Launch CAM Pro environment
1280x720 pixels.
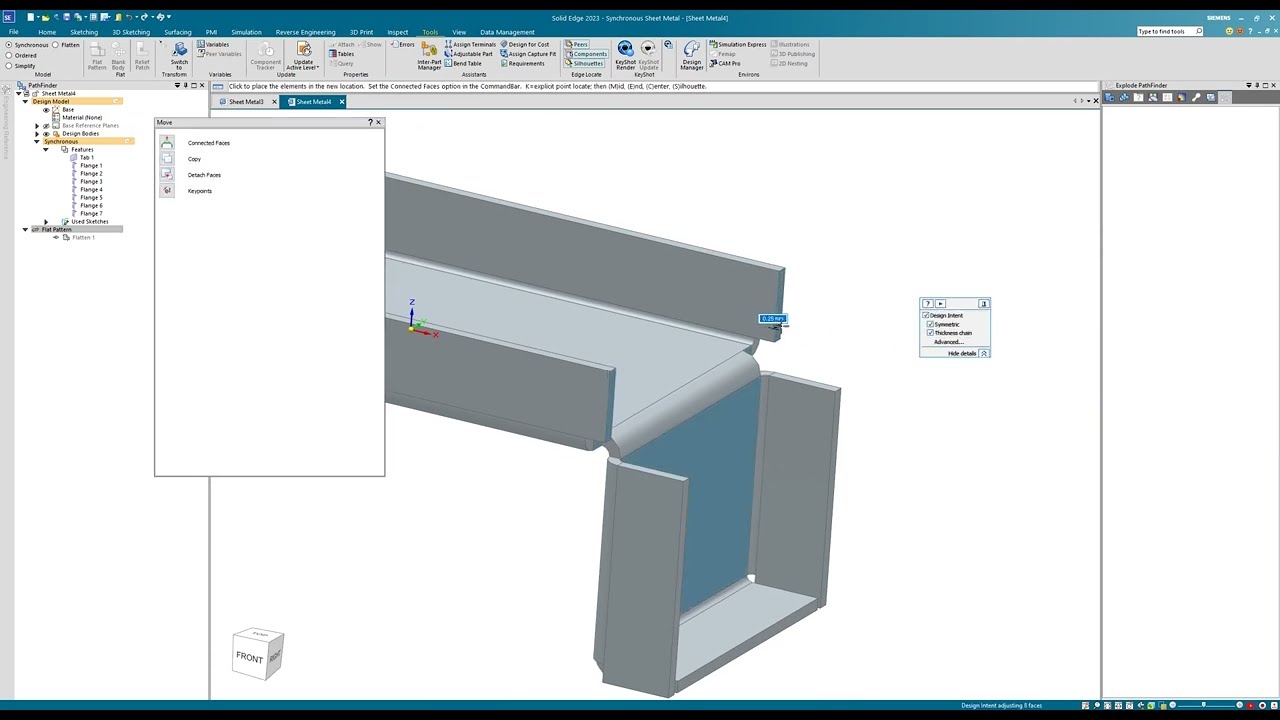click(x=725, y=63)
